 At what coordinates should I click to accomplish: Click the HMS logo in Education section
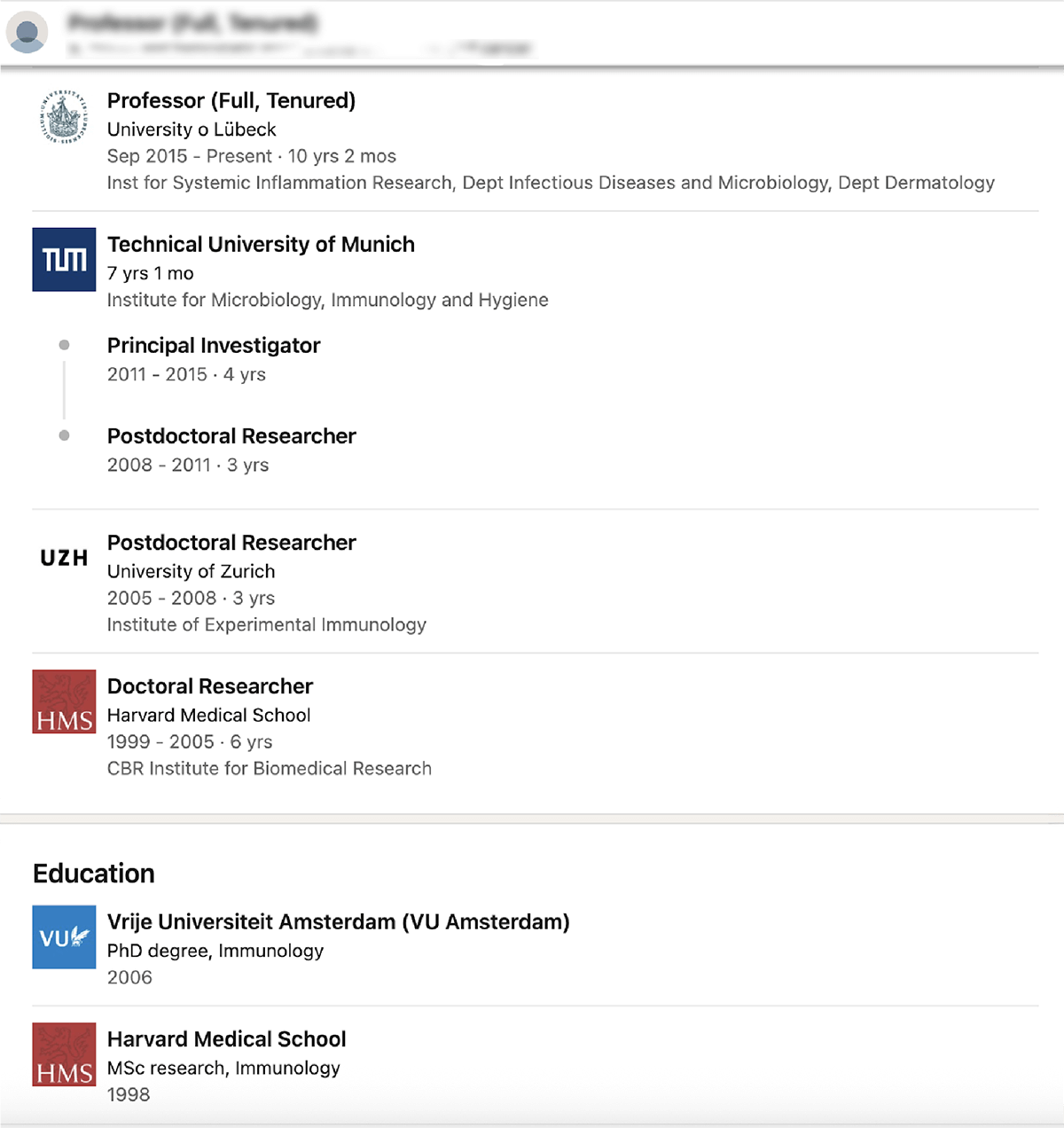point(64,1054)
